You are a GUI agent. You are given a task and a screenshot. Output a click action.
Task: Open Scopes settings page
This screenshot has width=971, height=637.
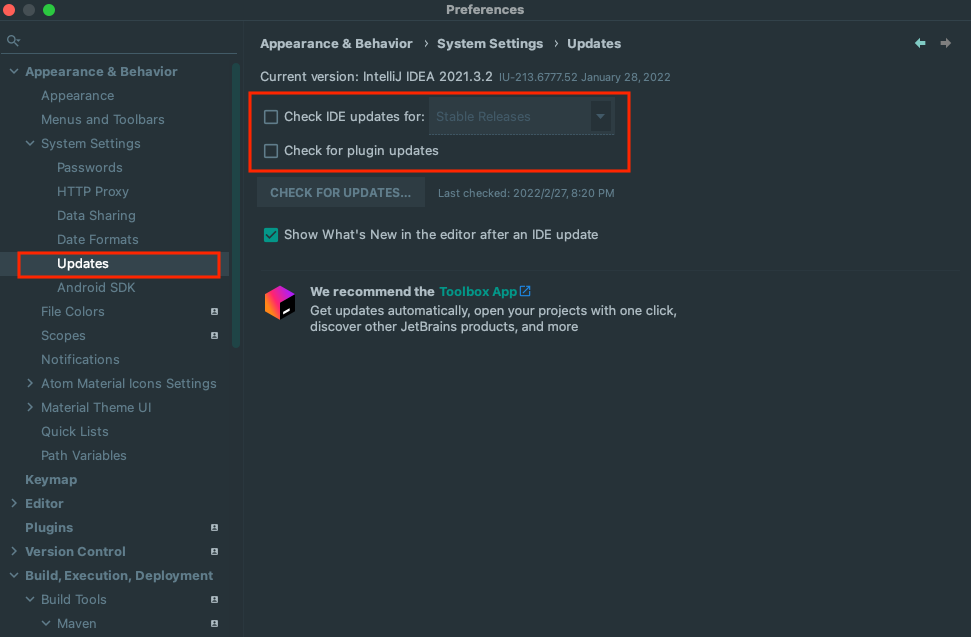[63, 336]
